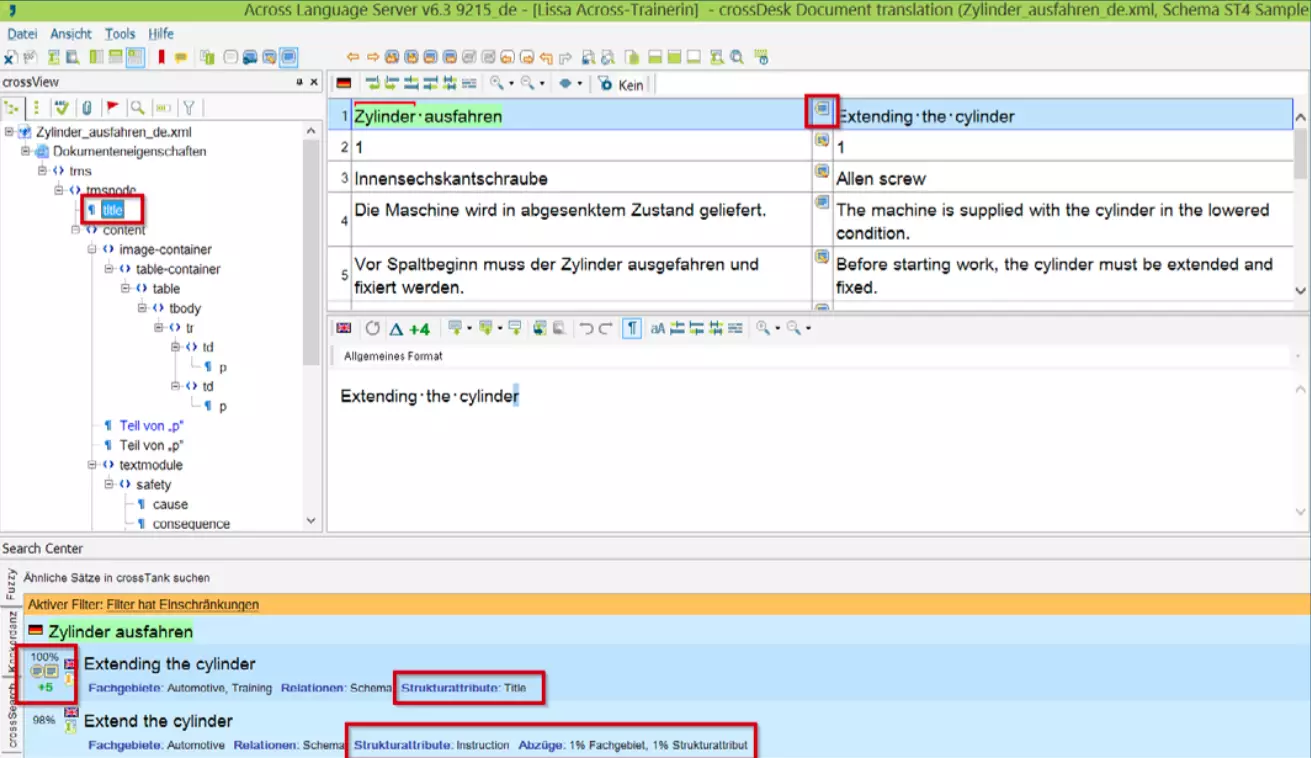Open the zoom-in dropdown arrow in source toolbar

[x=512, y=84]
